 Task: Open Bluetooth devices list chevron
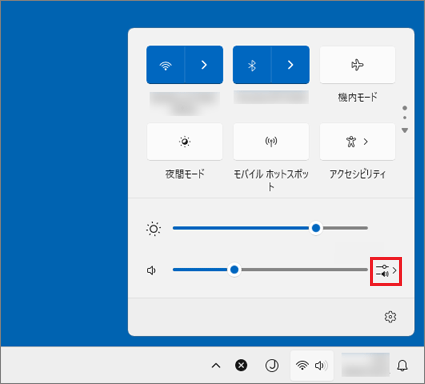[291, 65]
